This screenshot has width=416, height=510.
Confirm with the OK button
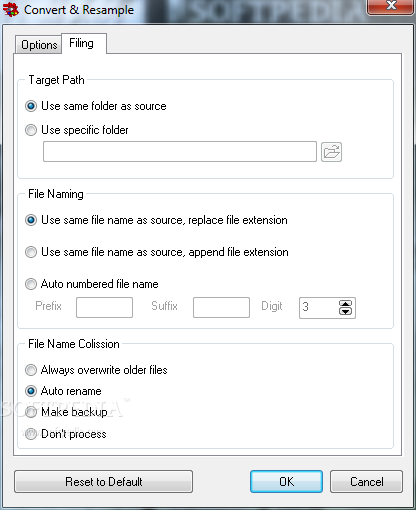[286, 482]
